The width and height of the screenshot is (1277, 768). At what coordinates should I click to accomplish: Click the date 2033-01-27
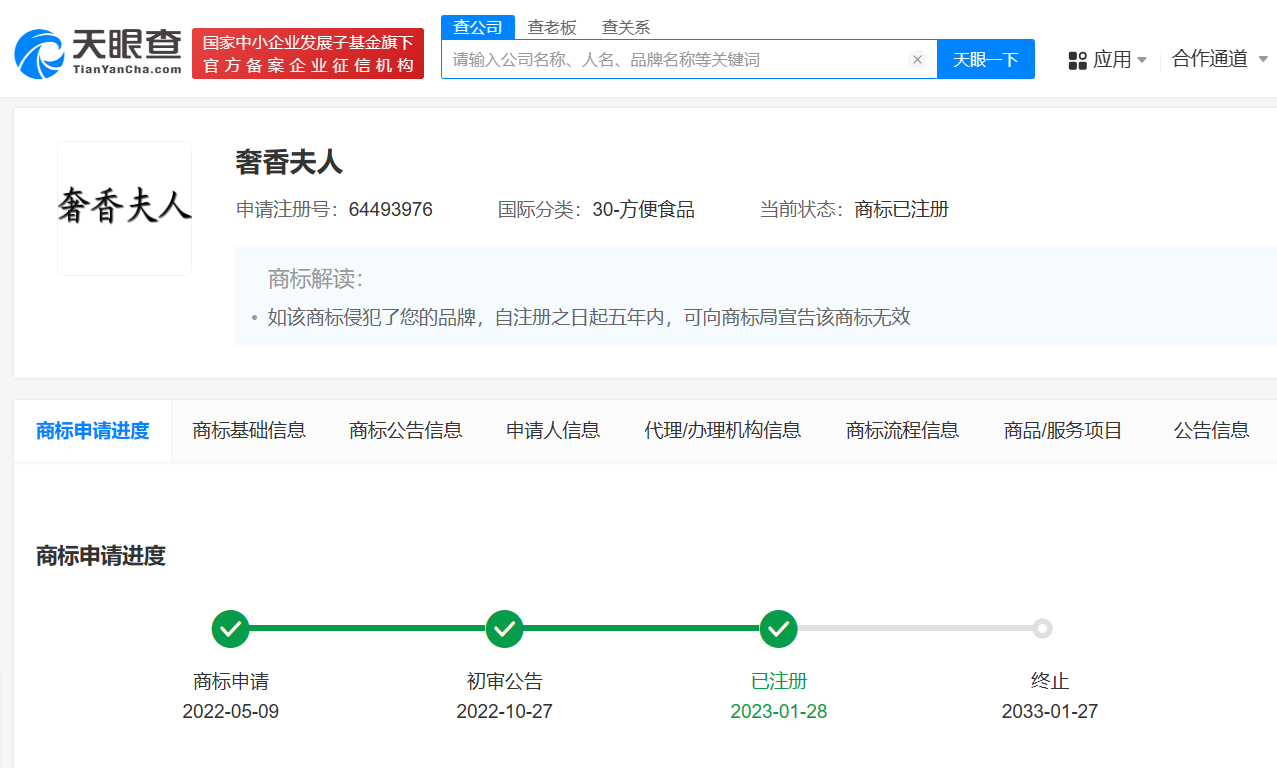coord(1050,712)
